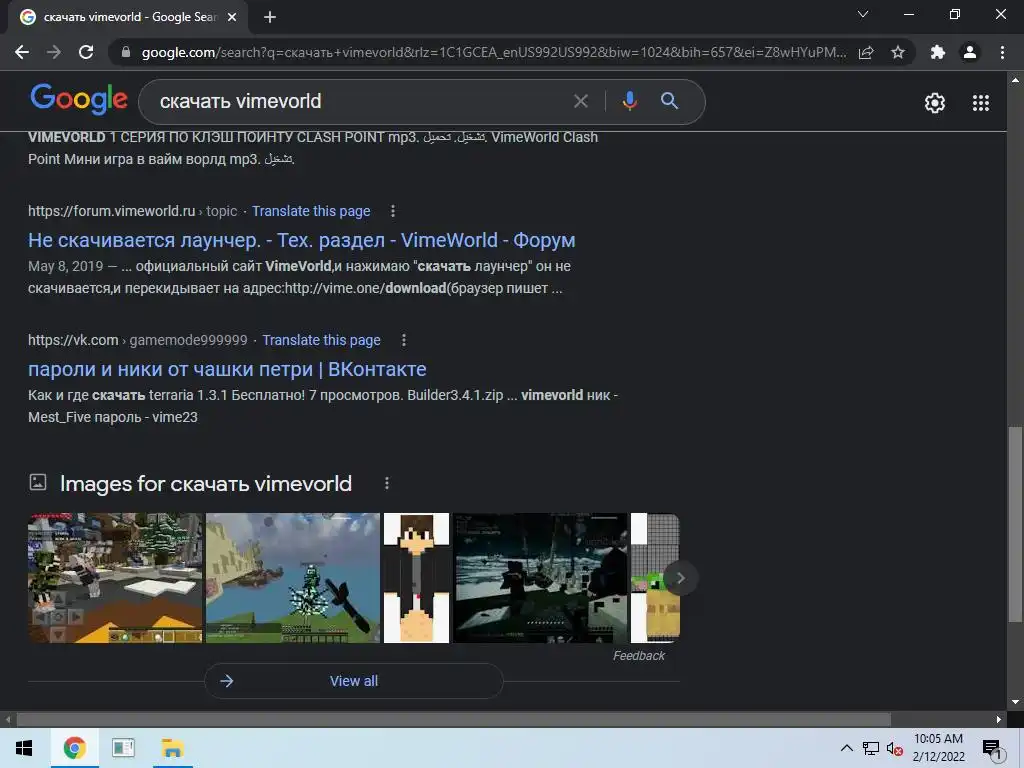Click the Images for скачать vimevorld heading
The width and height of the screenshot is (1024, 768).
click(206, 483)
